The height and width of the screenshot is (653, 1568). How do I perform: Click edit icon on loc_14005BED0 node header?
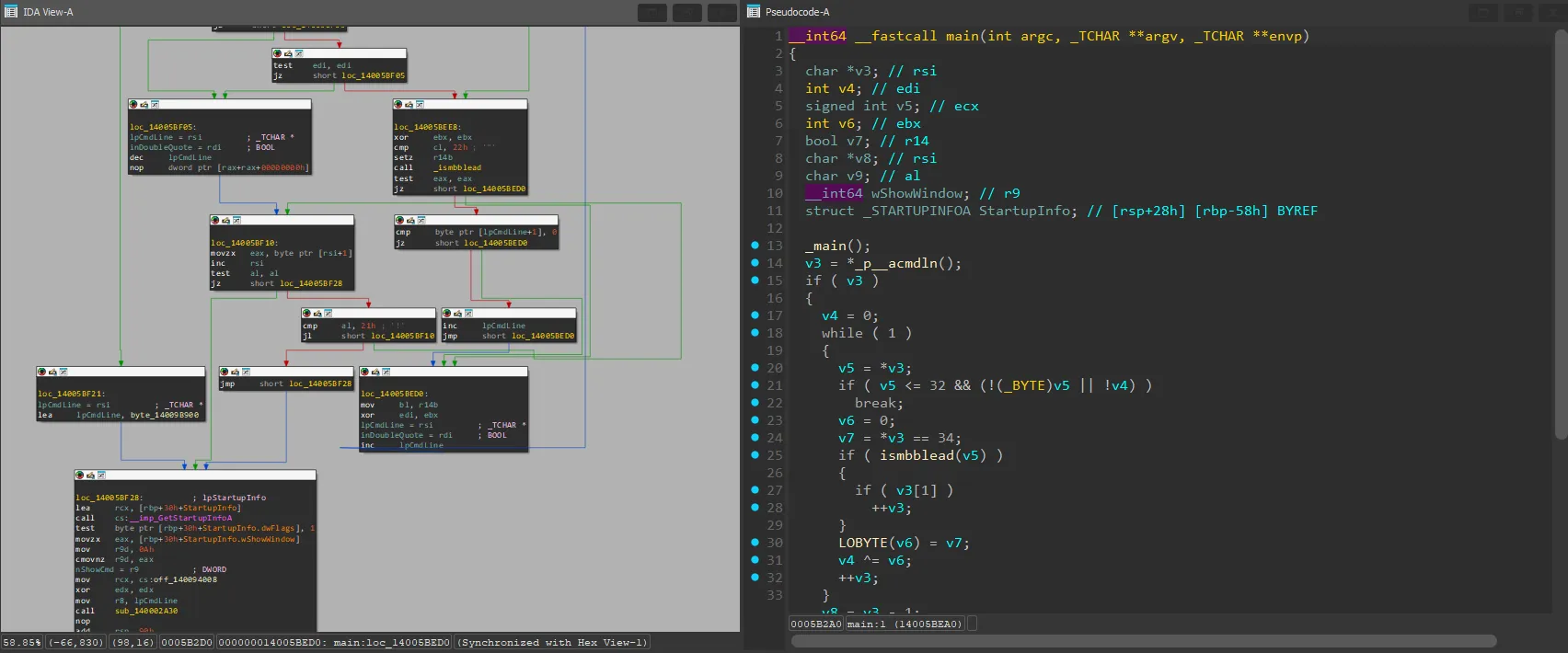pyautogui.click(x=375, y=372)
